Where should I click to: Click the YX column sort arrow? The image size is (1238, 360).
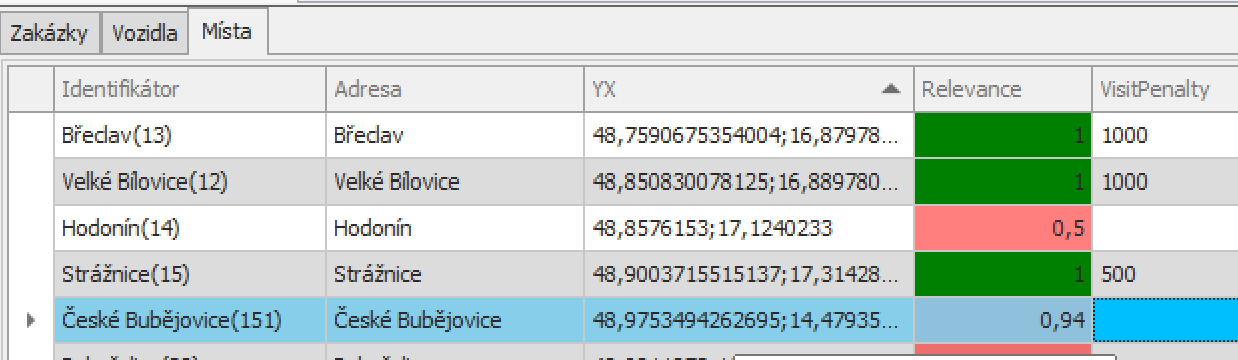(891, 89)
